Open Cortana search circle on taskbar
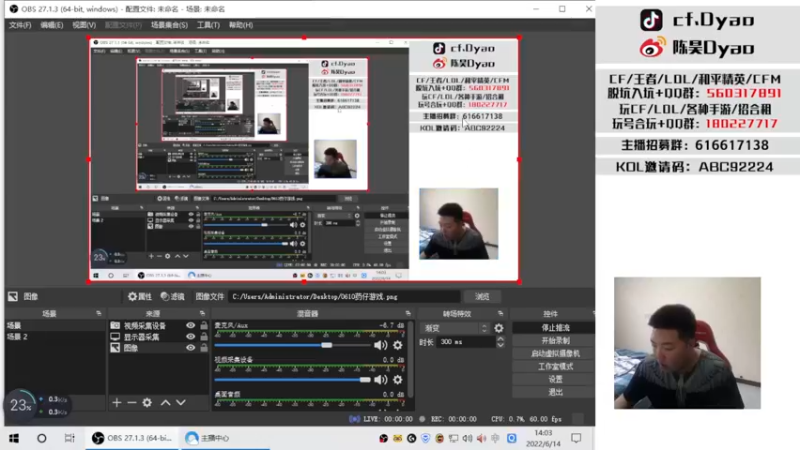 [x=42, y=438]
